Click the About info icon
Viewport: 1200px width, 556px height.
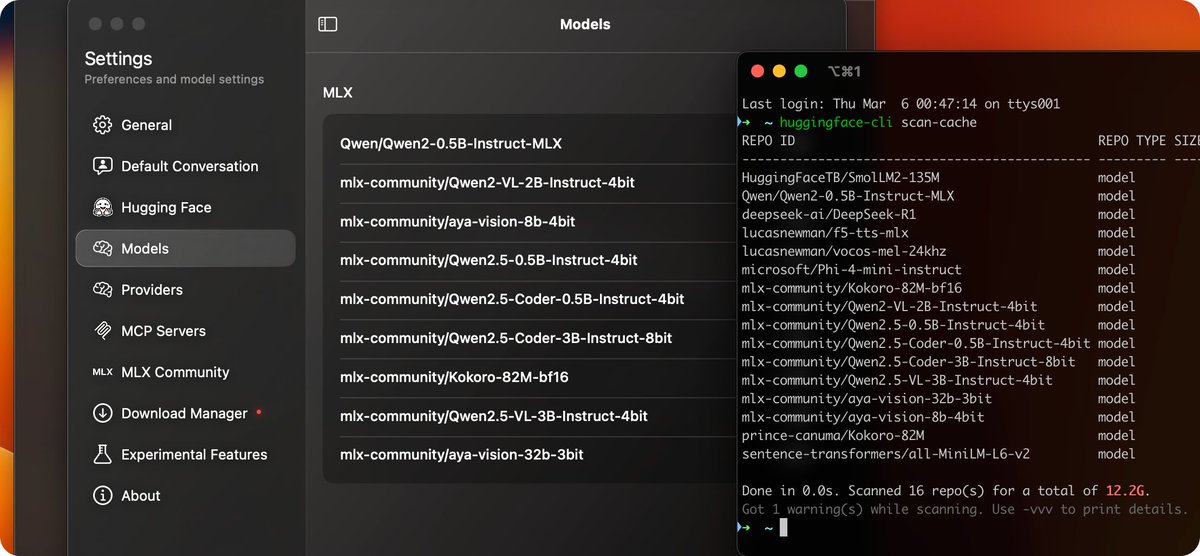click(x=102, y=495)
